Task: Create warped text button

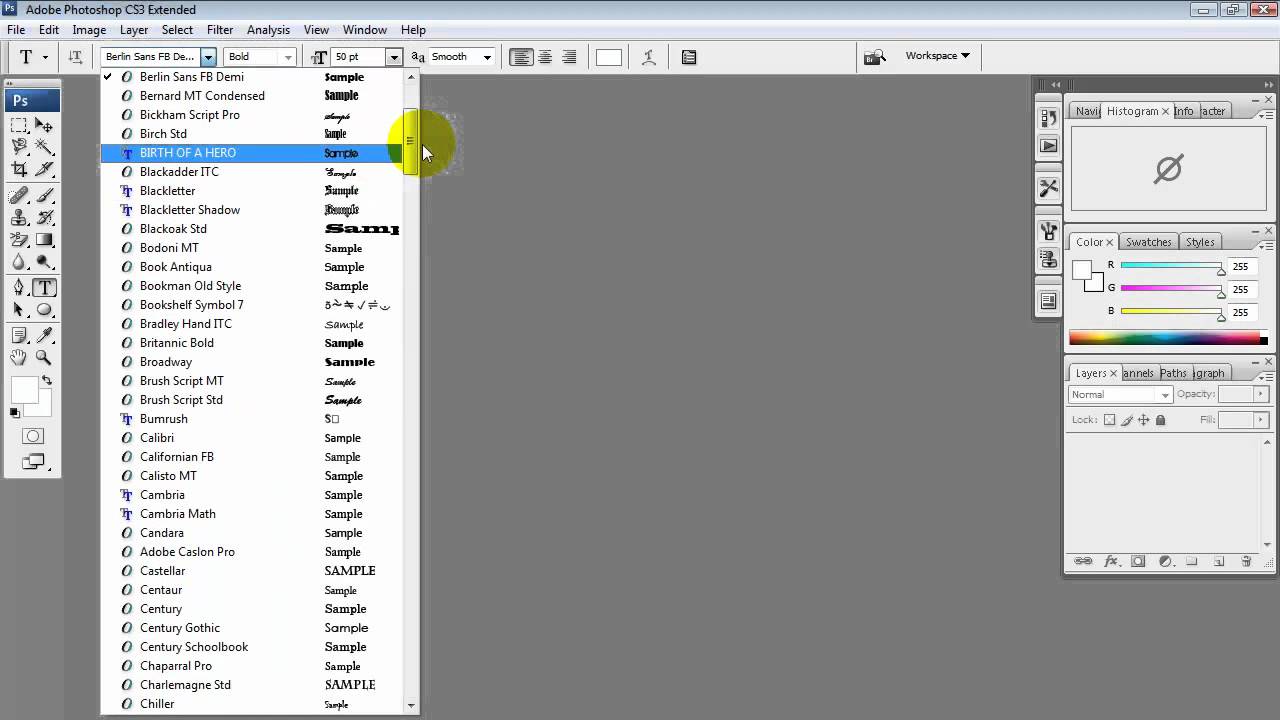Action: [x=649, y=57]
